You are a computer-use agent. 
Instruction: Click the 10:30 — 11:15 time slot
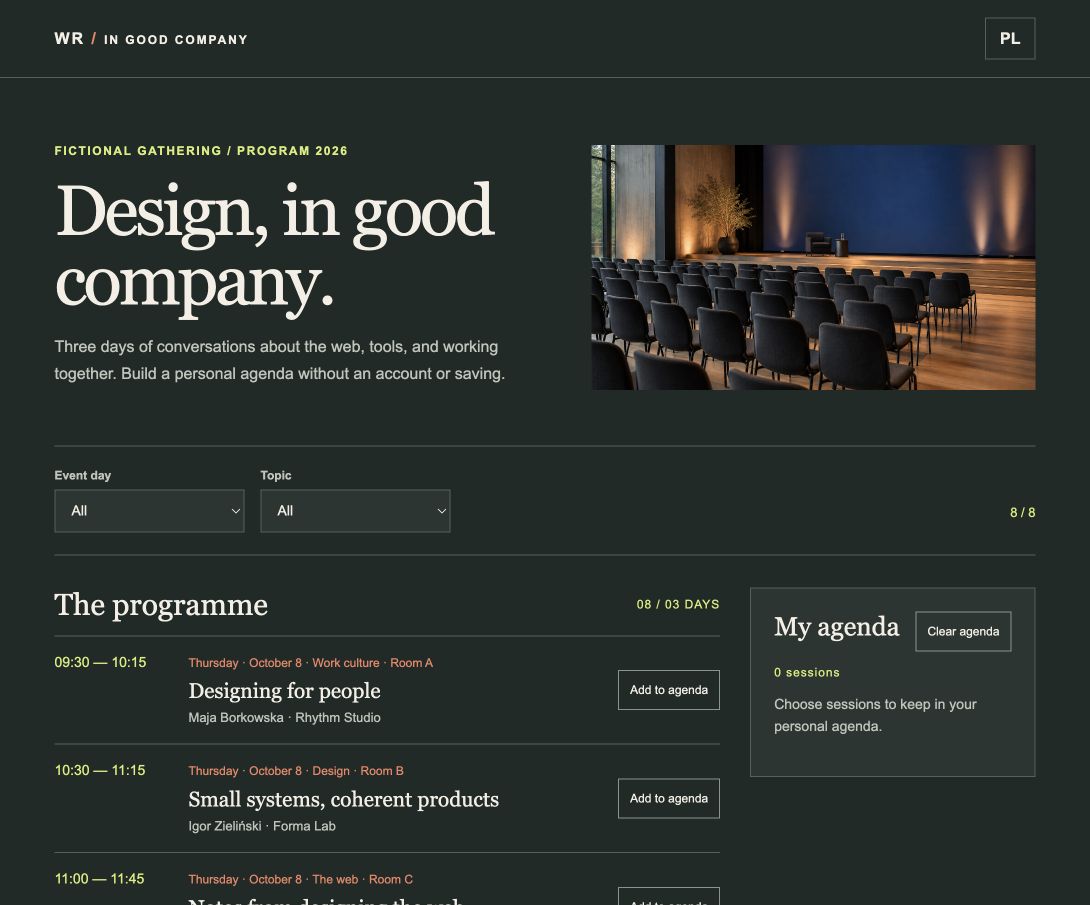tap(100, 770)
